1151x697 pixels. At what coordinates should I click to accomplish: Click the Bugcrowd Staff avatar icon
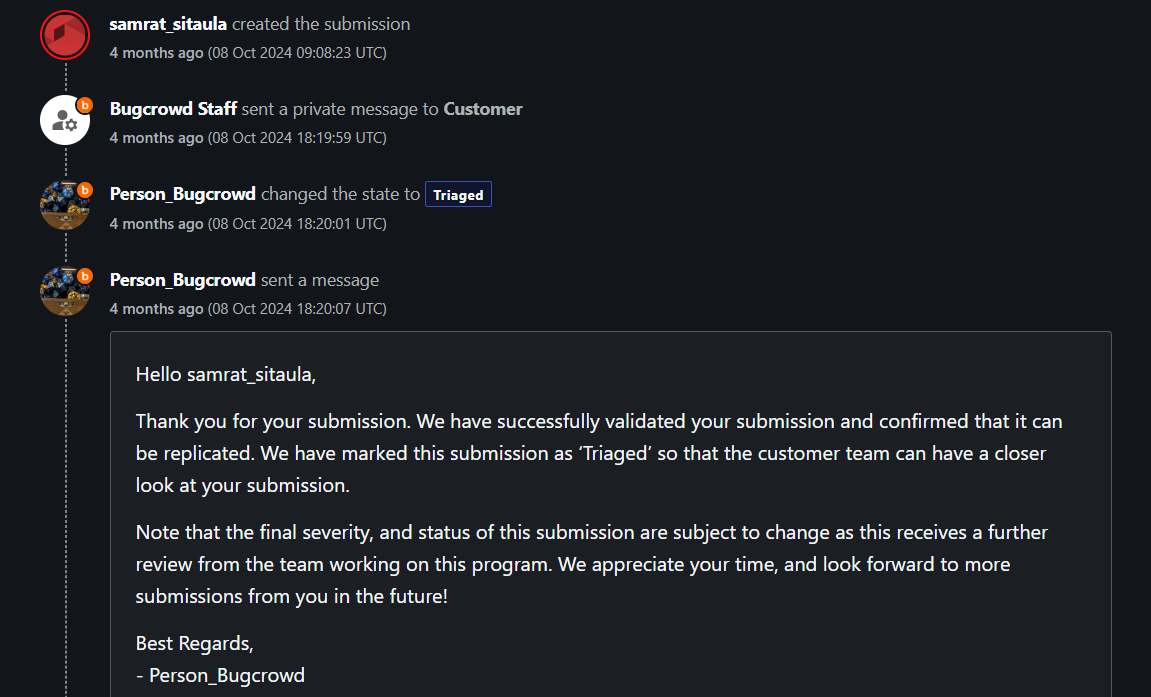[x=65, y=120]
